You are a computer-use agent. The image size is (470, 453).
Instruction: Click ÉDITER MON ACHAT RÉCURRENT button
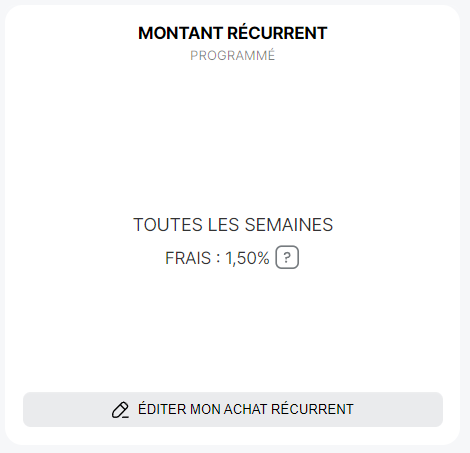click(x=233, y=409)
